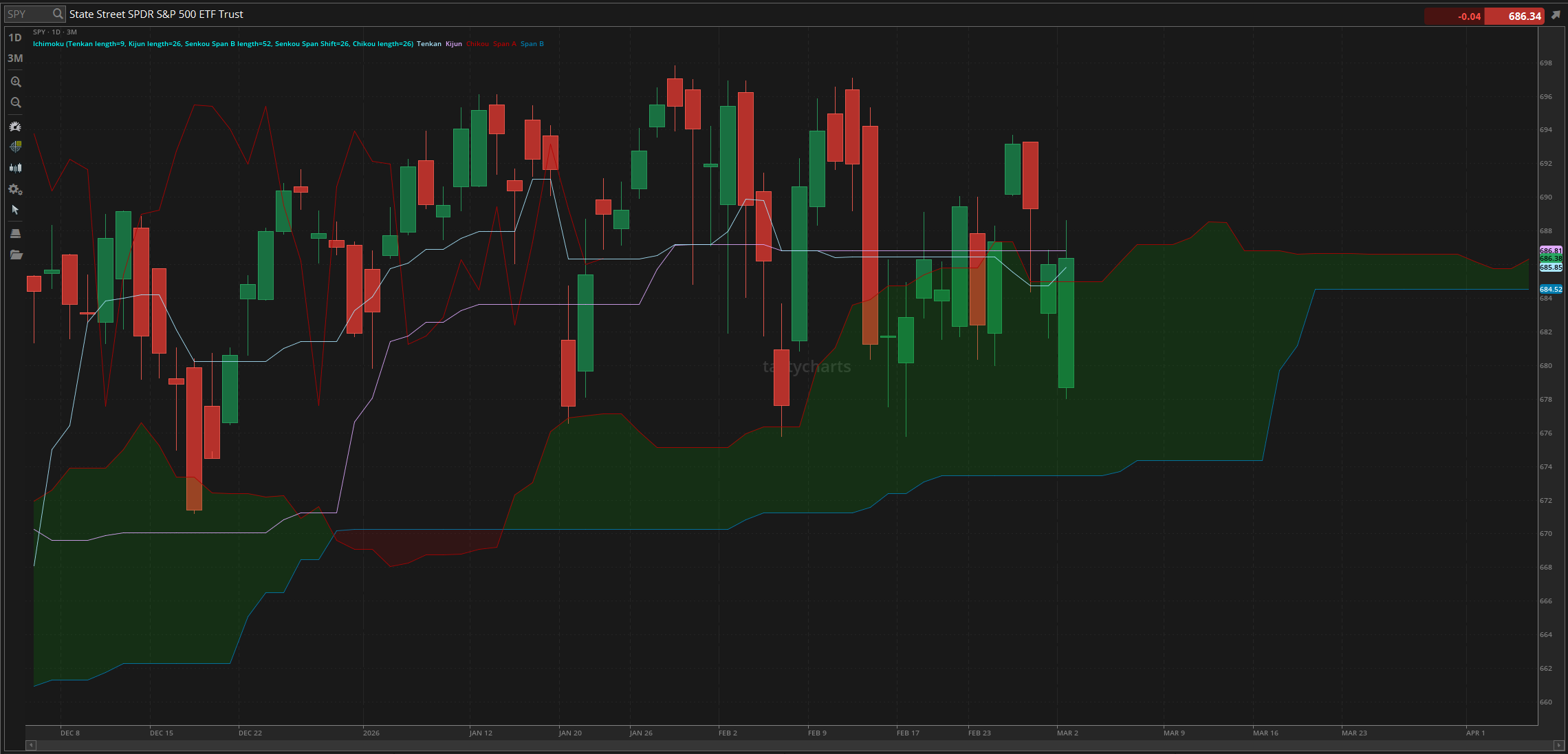
Task: Click the Tenkan legend label
Action: 429,44
